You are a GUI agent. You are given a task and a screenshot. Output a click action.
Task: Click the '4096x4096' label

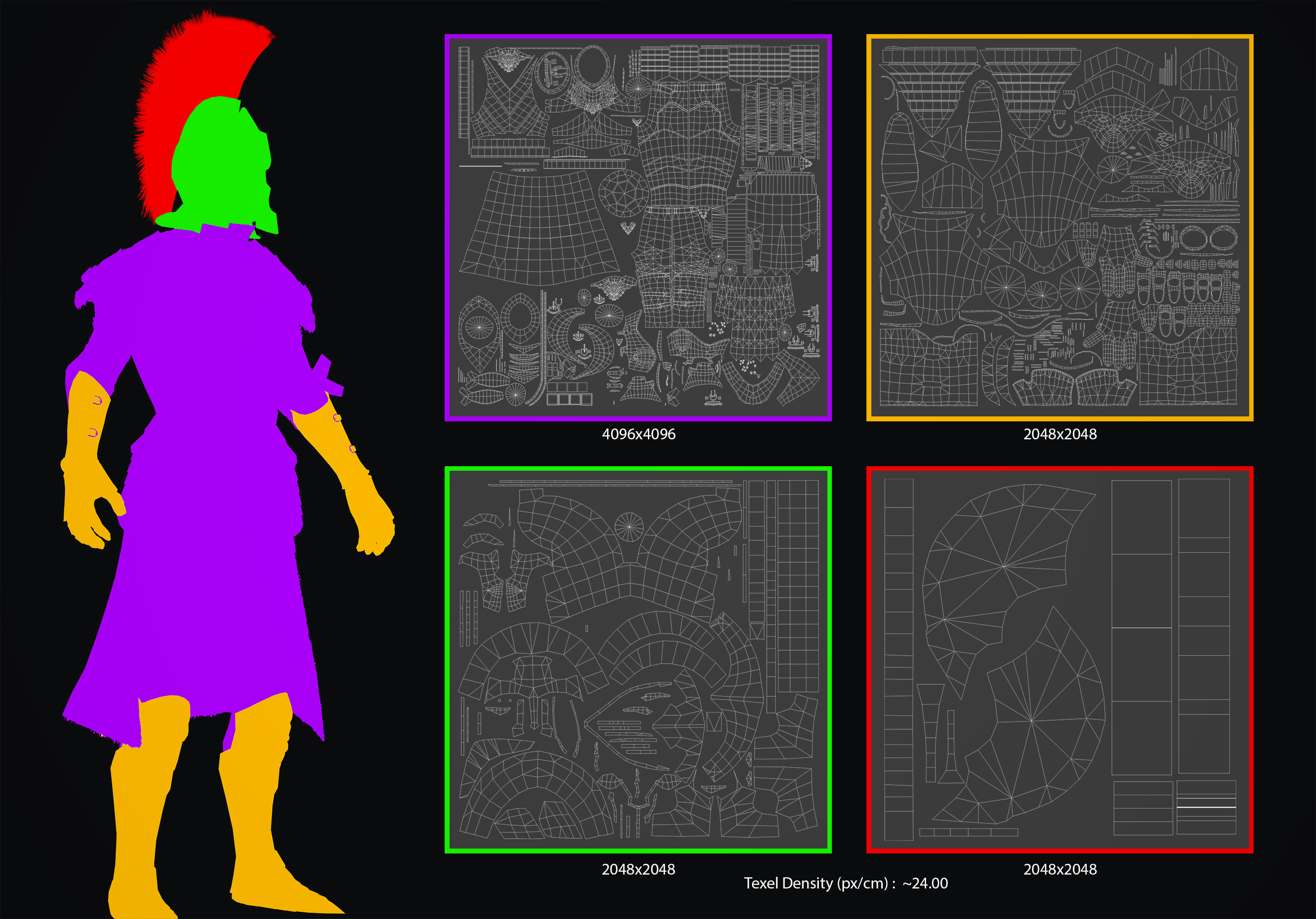click(x=638, y=434)
